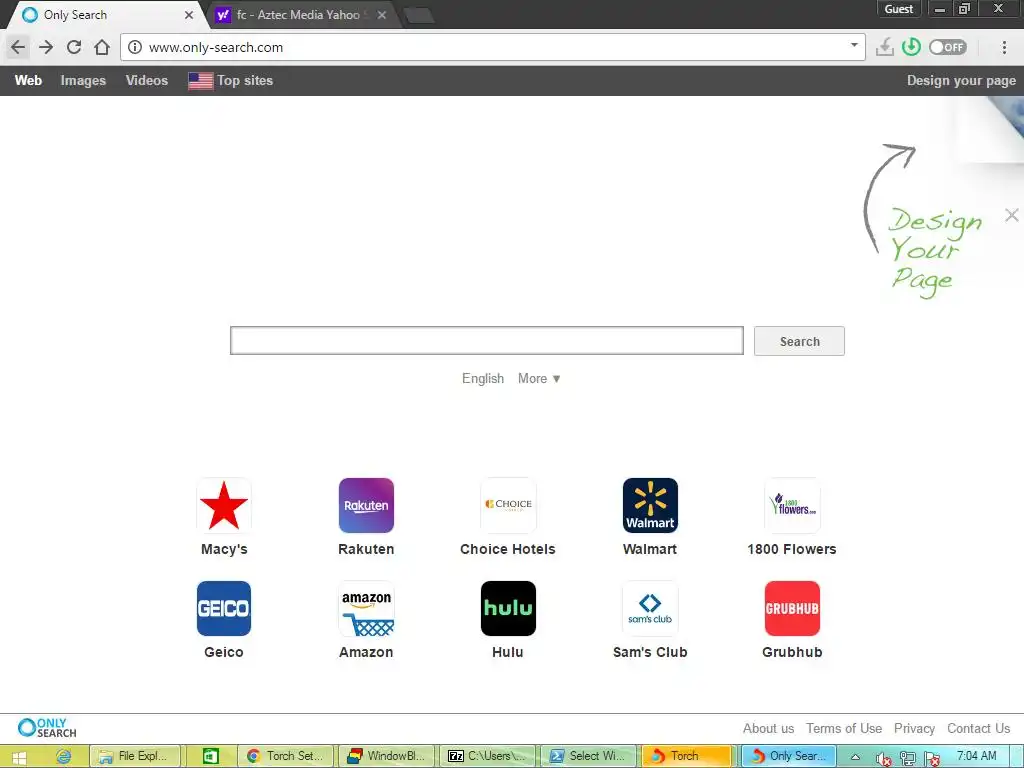The width and height of the screenshot is (1024, 768).
Task: Click the muted volume tray icon
Action: (883, 758)
